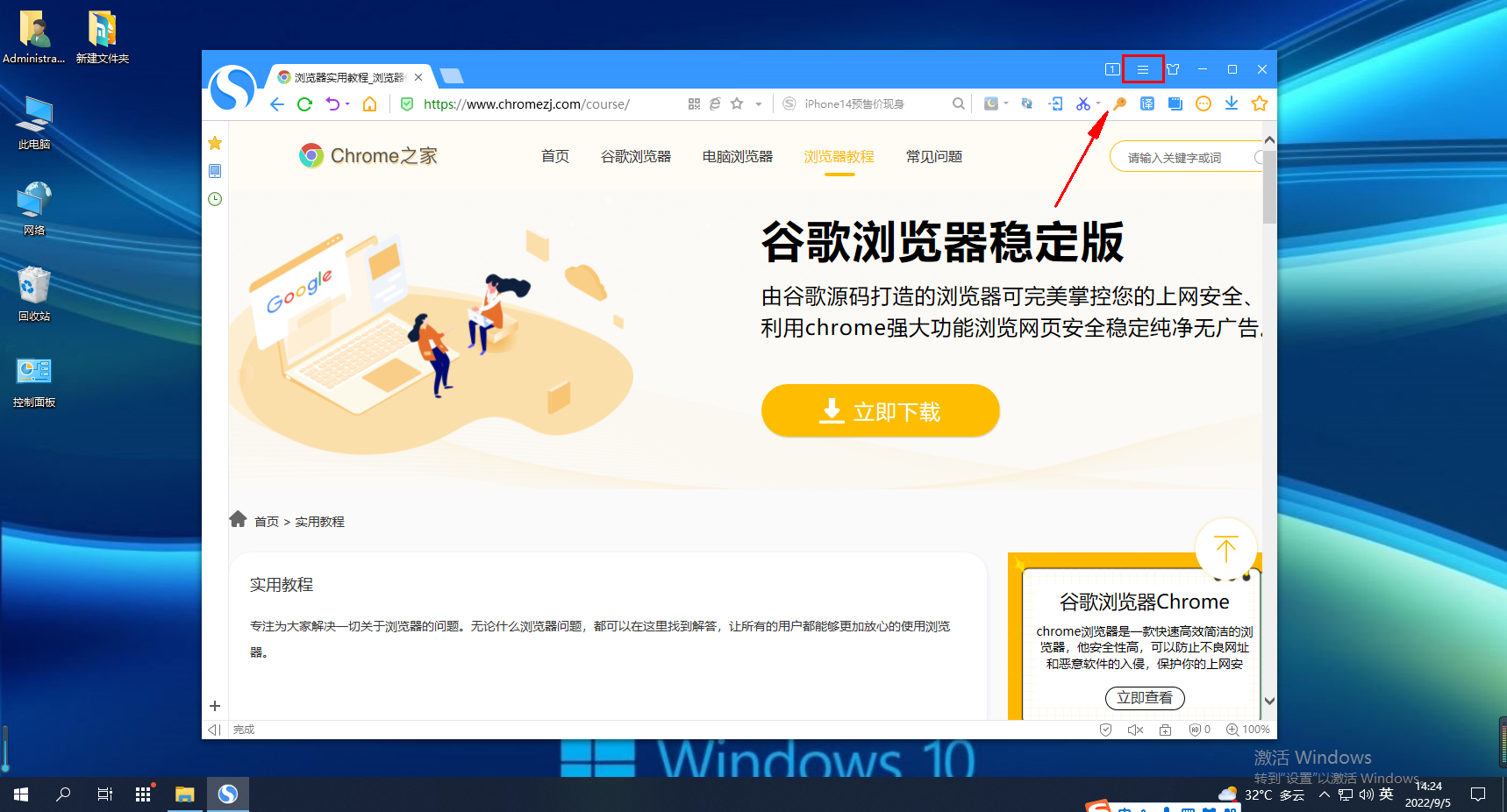The image size is (1507, 812).
Task: Switch browser core via IE icon
Action: coord(715,103)
